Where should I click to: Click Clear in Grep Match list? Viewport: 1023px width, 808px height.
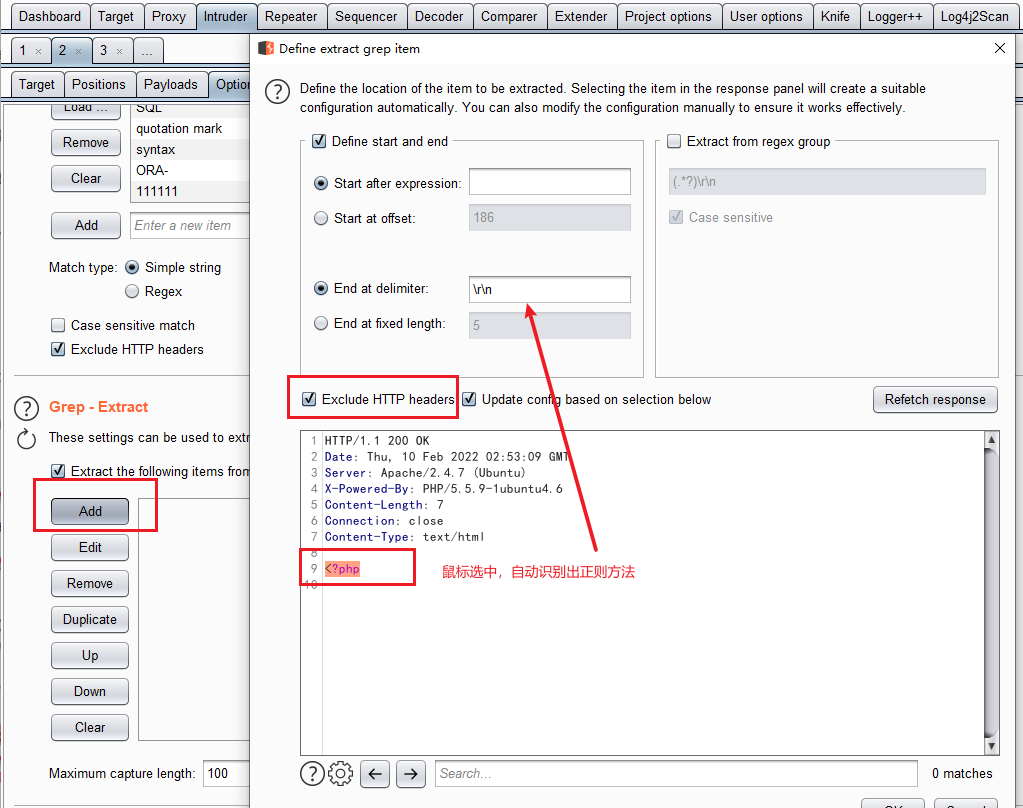(86, 178)
